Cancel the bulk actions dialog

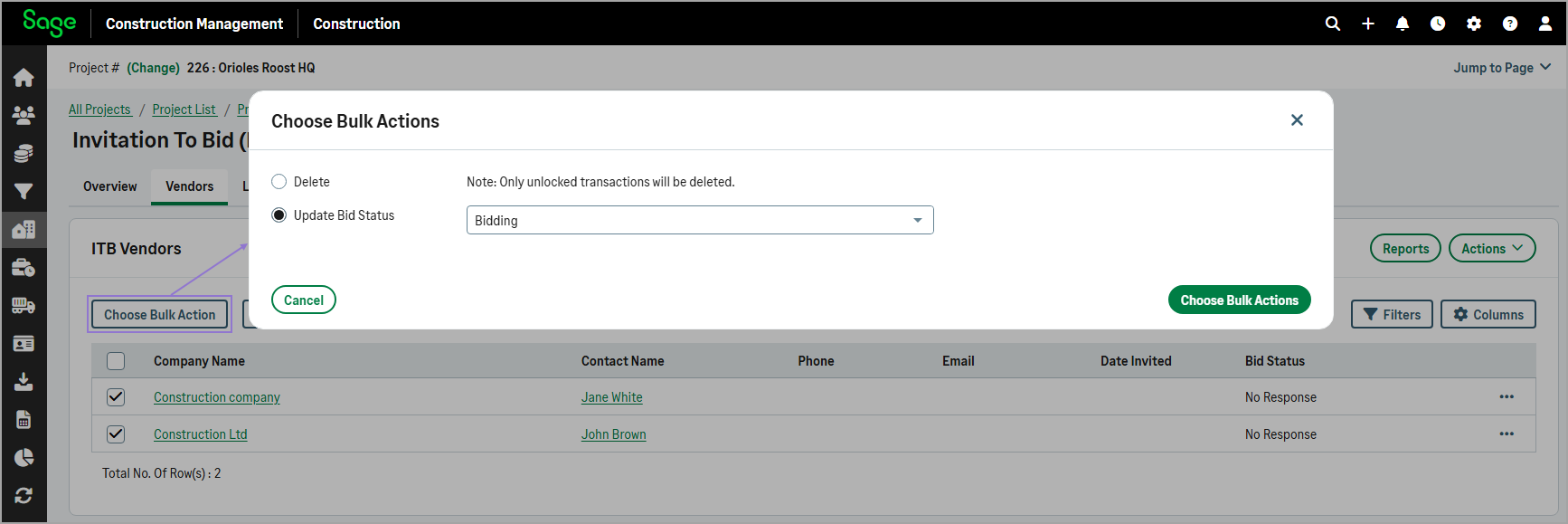click(303, 300)
